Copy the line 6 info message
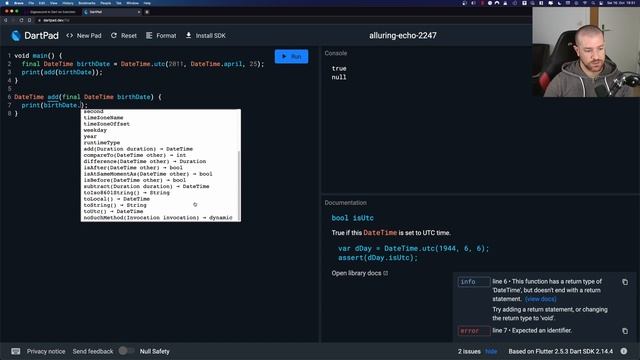Screen dimensions: 640x360 [x=625, y=282]
